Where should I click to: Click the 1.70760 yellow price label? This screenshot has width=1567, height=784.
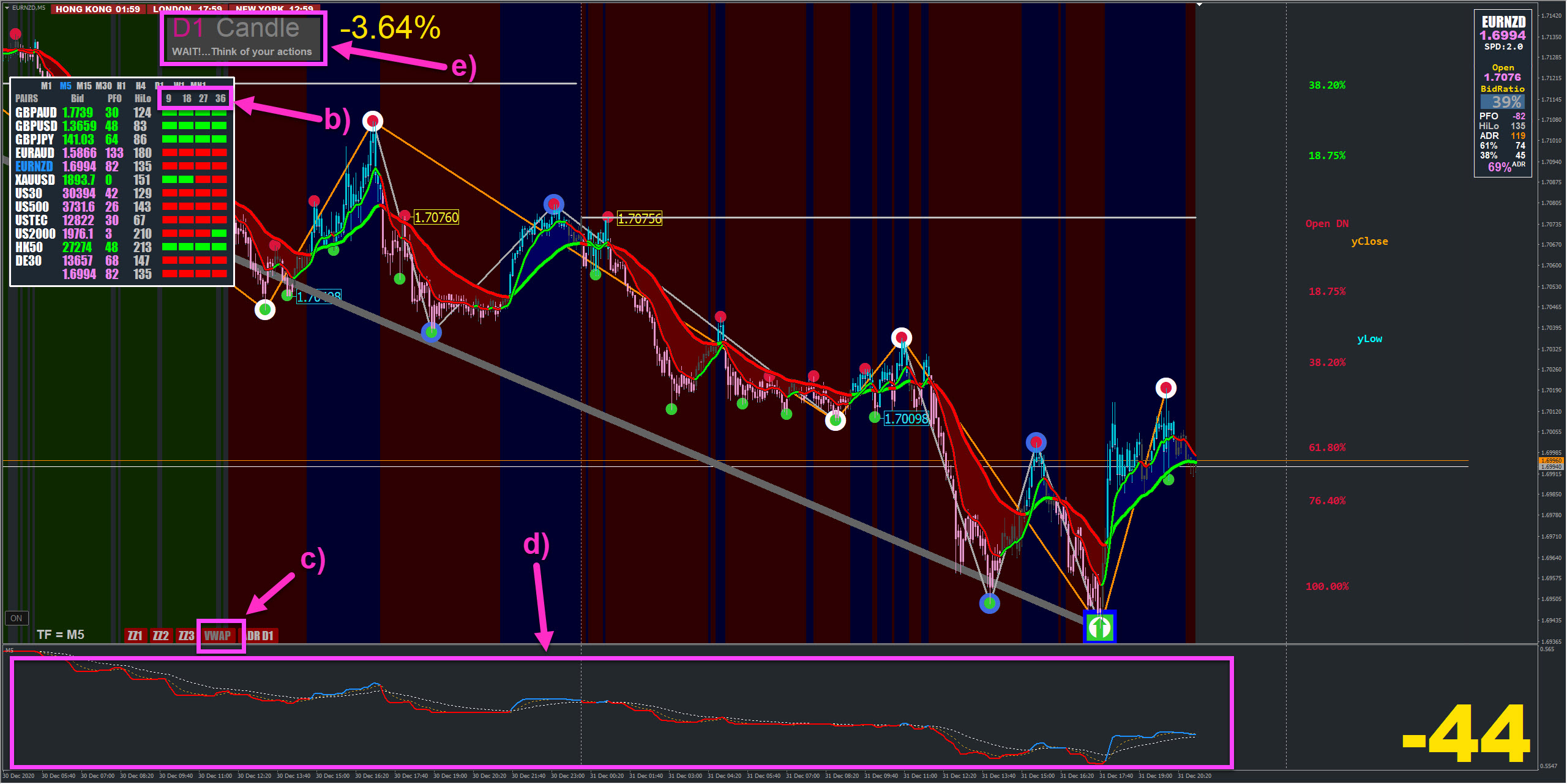(x=436, y=217)
